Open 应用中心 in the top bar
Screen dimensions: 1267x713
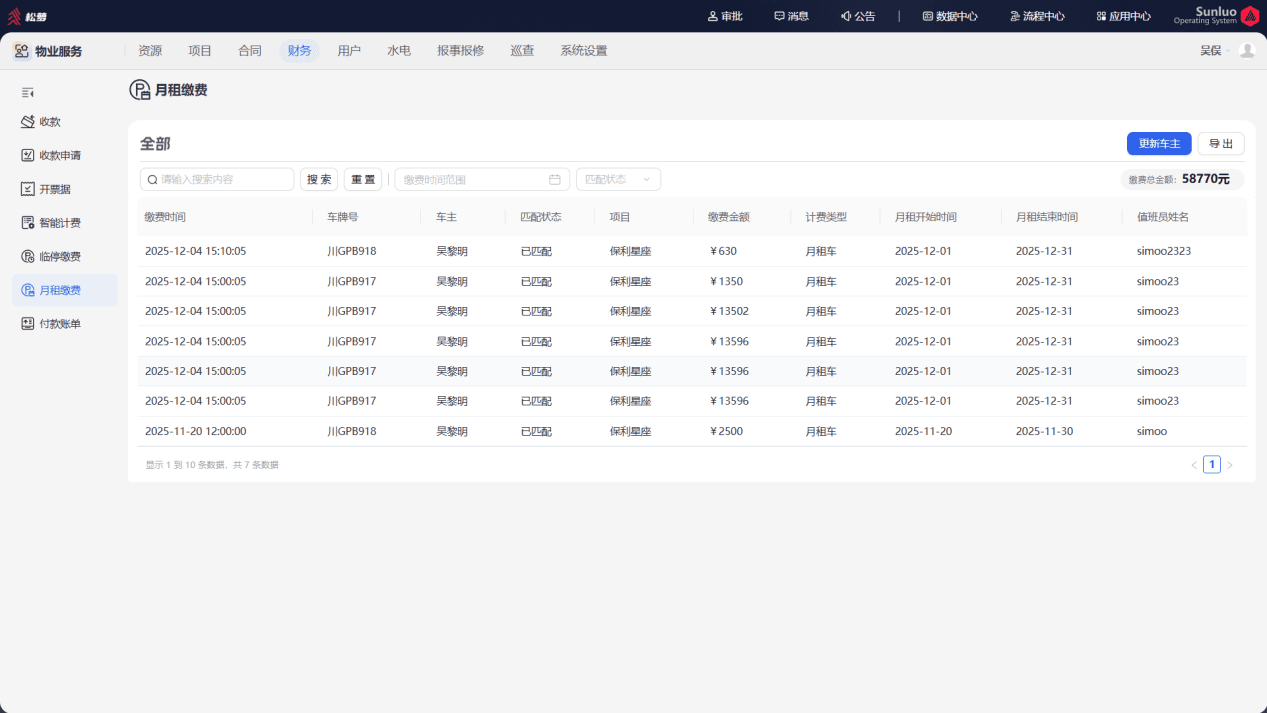tap(1123, 16)
